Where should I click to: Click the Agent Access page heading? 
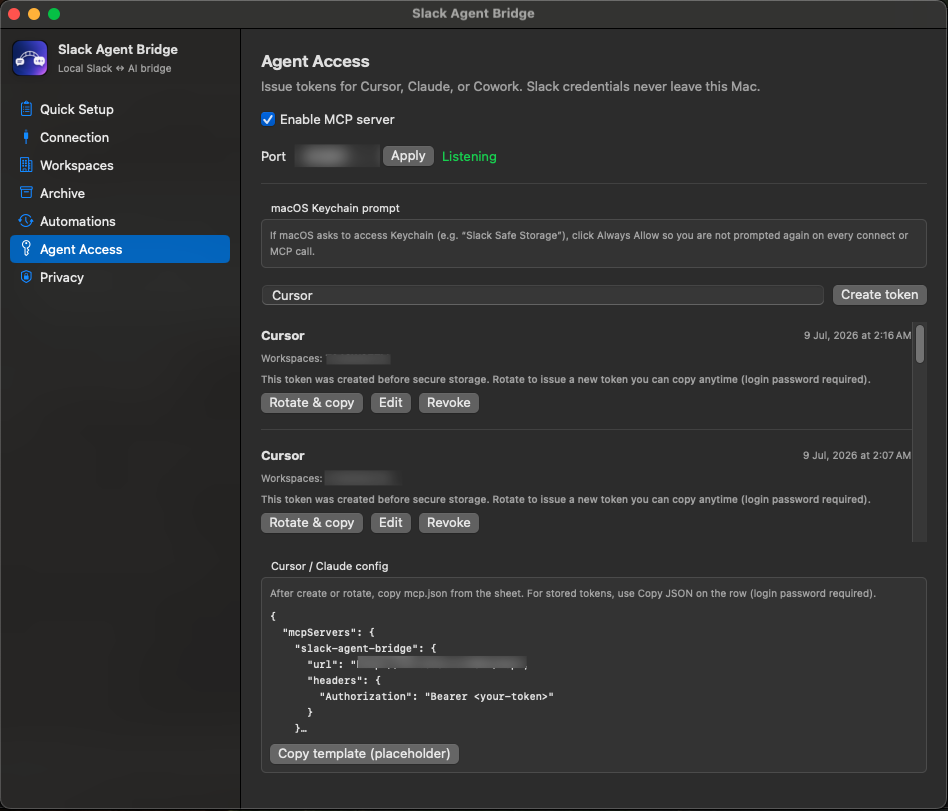coord(315,62)
